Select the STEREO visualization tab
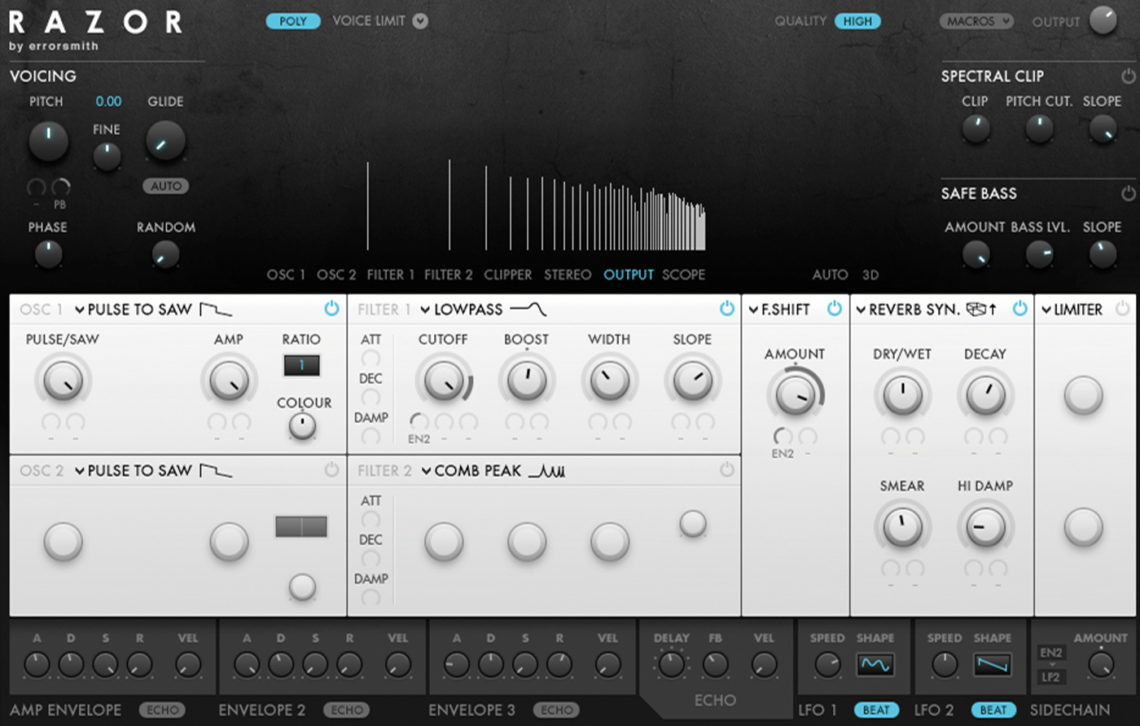1140x726 pixels. (x=567, y=274)
